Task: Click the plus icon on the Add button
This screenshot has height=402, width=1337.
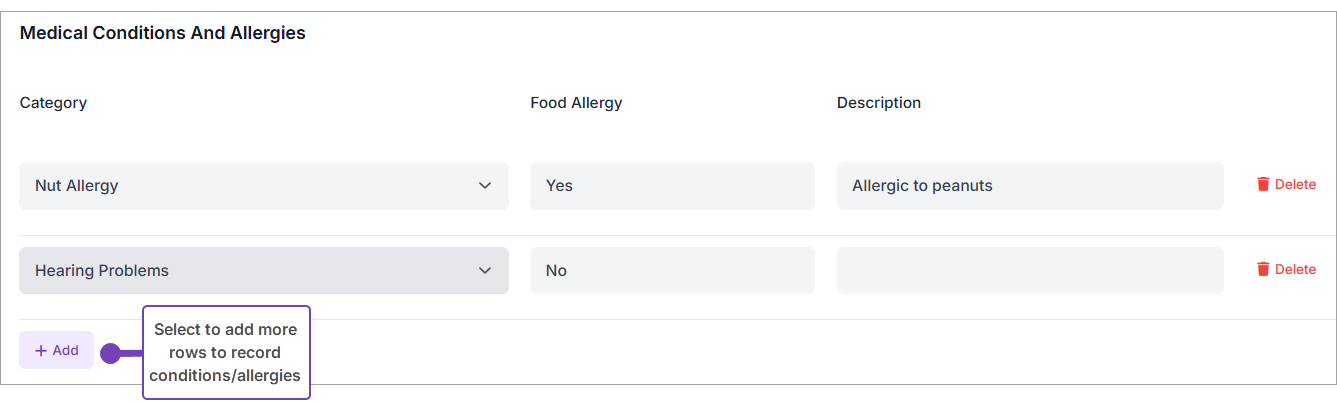Action: 41,351
